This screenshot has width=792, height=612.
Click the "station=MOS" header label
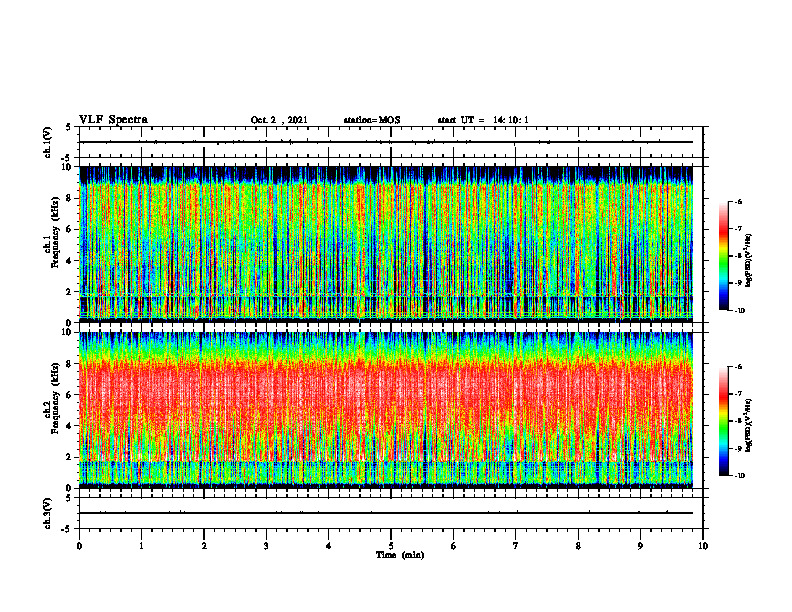tap(372, 120)
